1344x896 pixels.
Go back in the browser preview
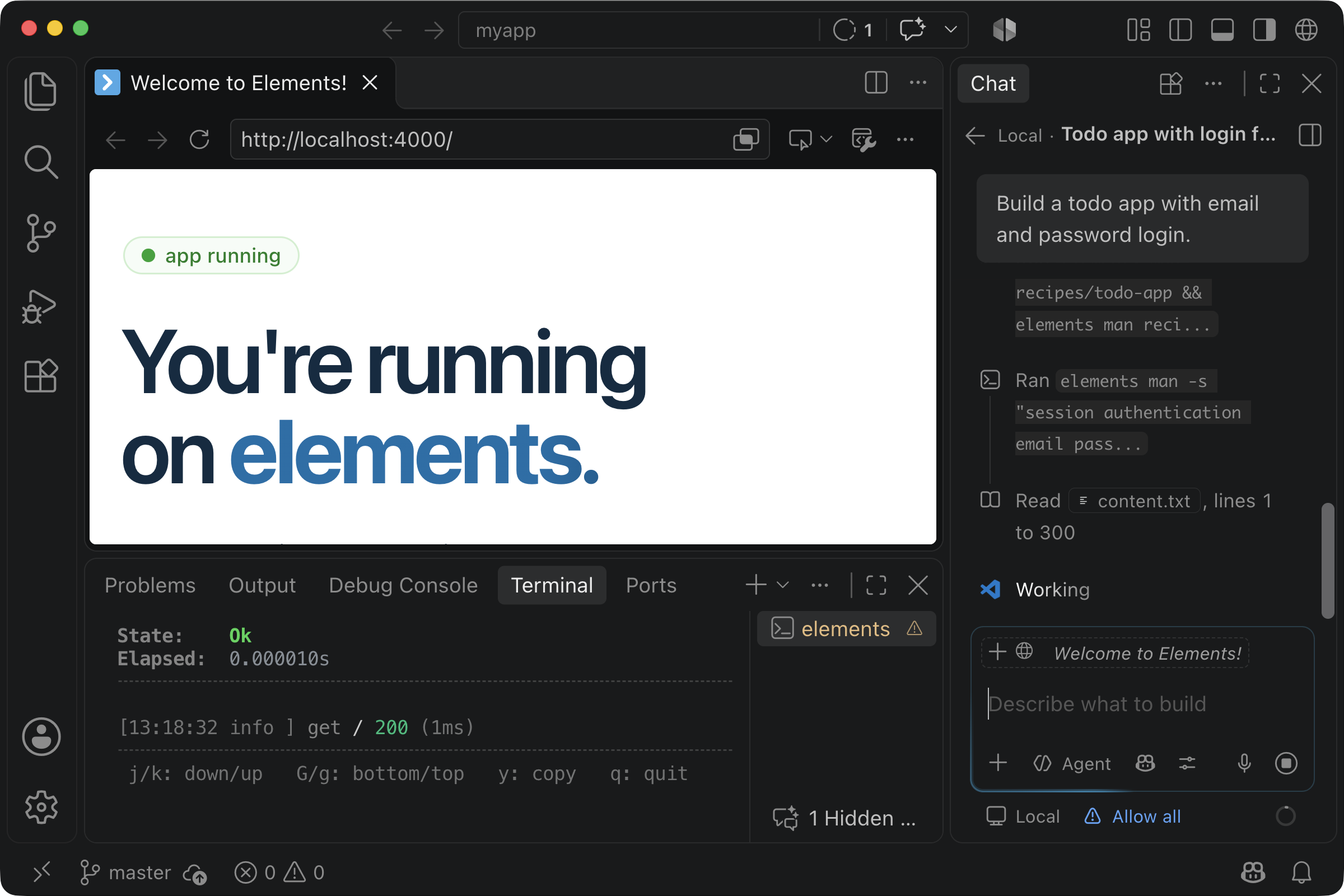pos(115,139)
